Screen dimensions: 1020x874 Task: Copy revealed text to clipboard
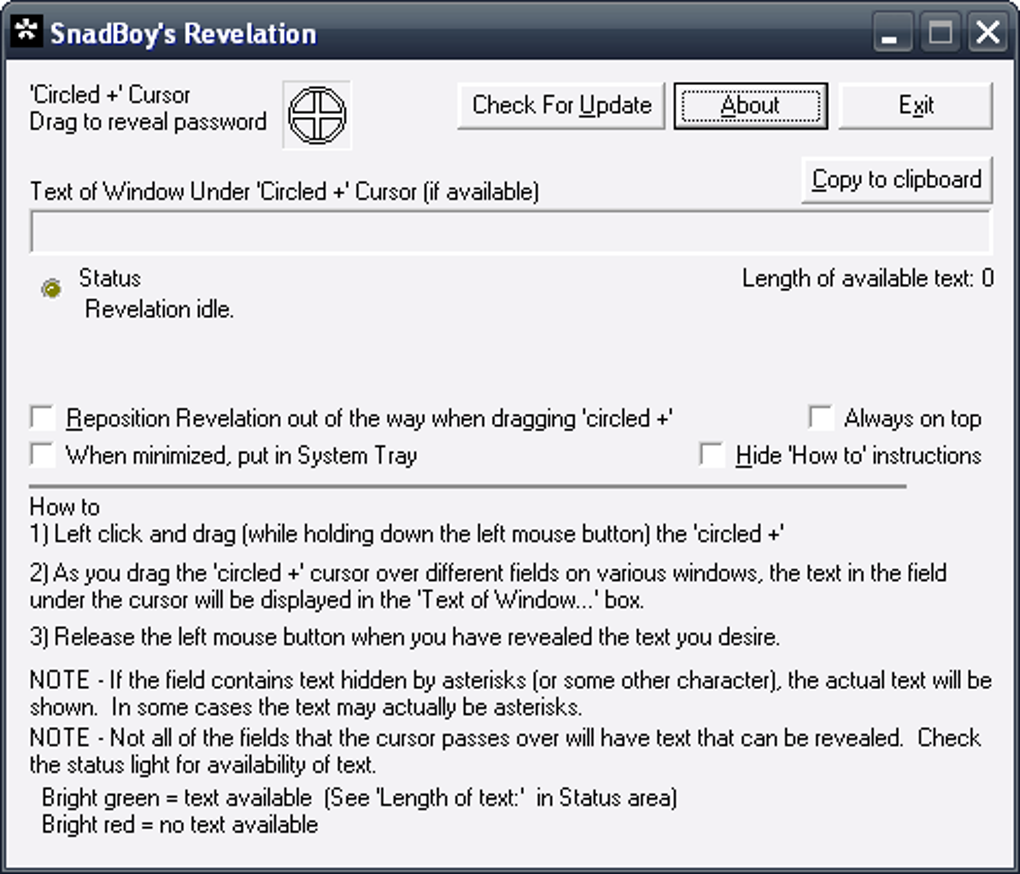897,179
